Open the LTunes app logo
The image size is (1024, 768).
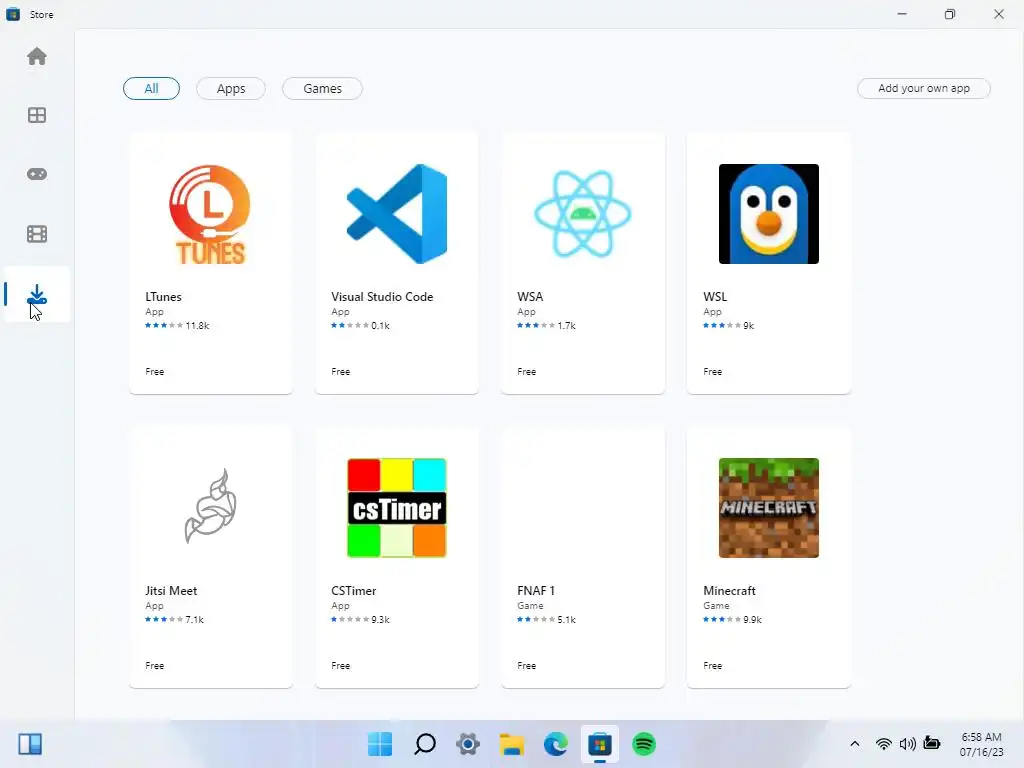click(x=210, y=214)
